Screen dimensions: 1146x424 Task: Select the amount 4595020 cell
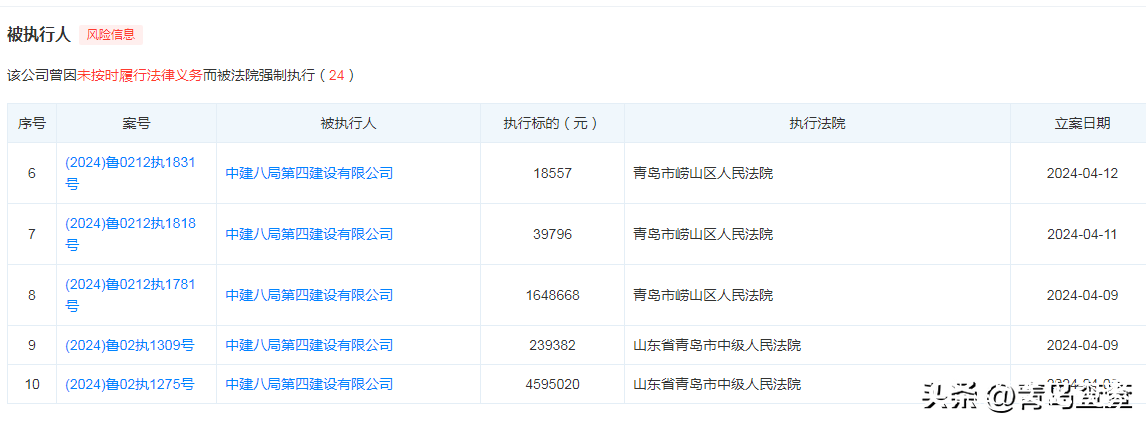[x=552, y=384]
